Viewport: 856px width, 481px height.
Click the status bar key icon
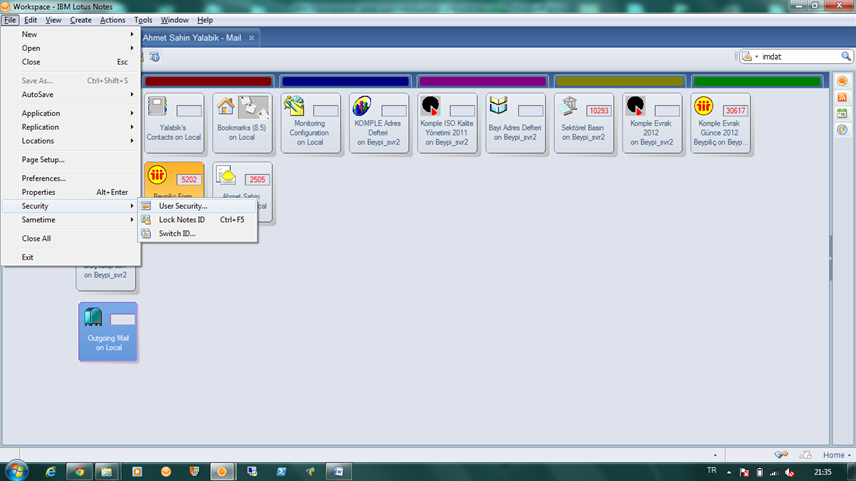click(781, 455)
